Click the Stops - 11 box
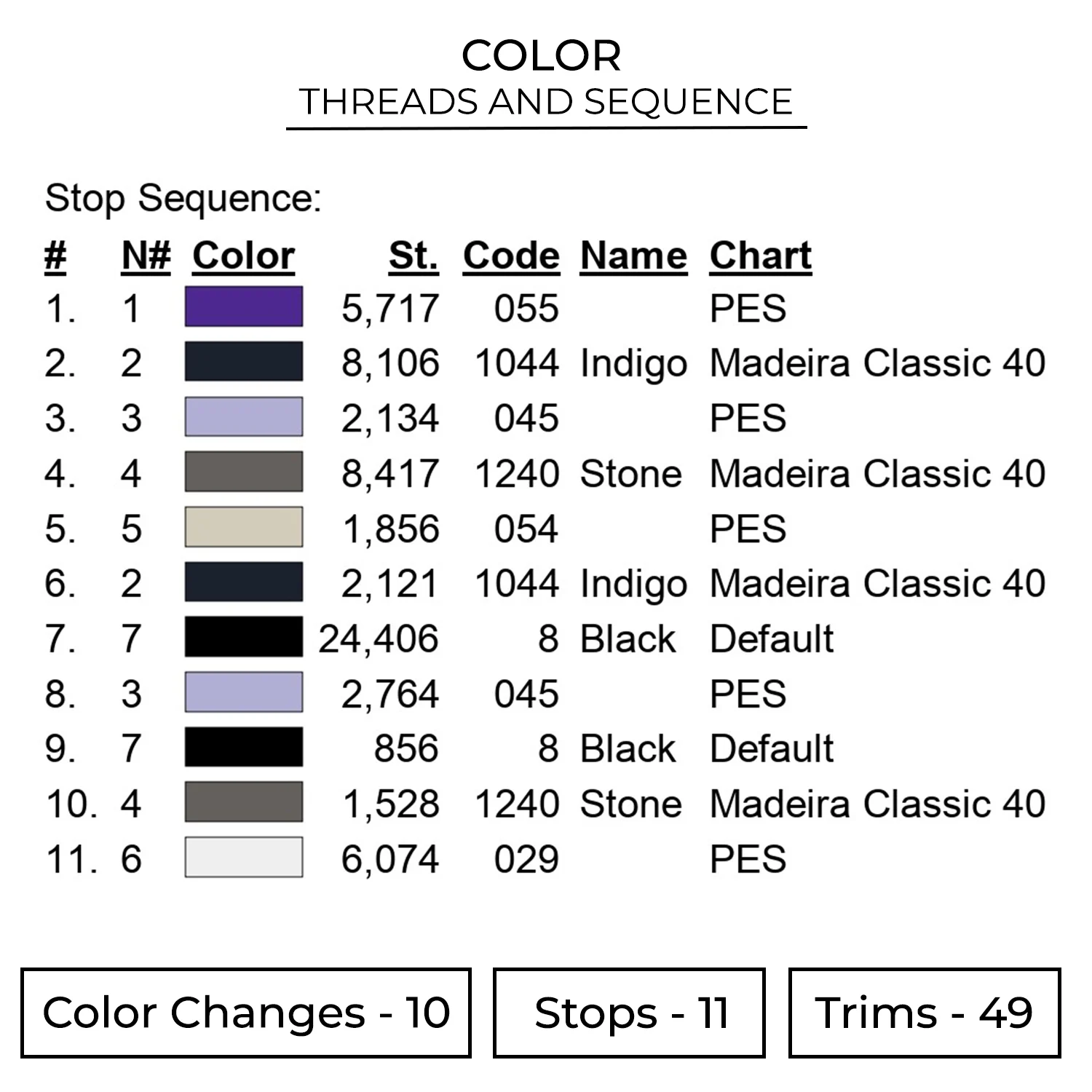 (629, 1013)
